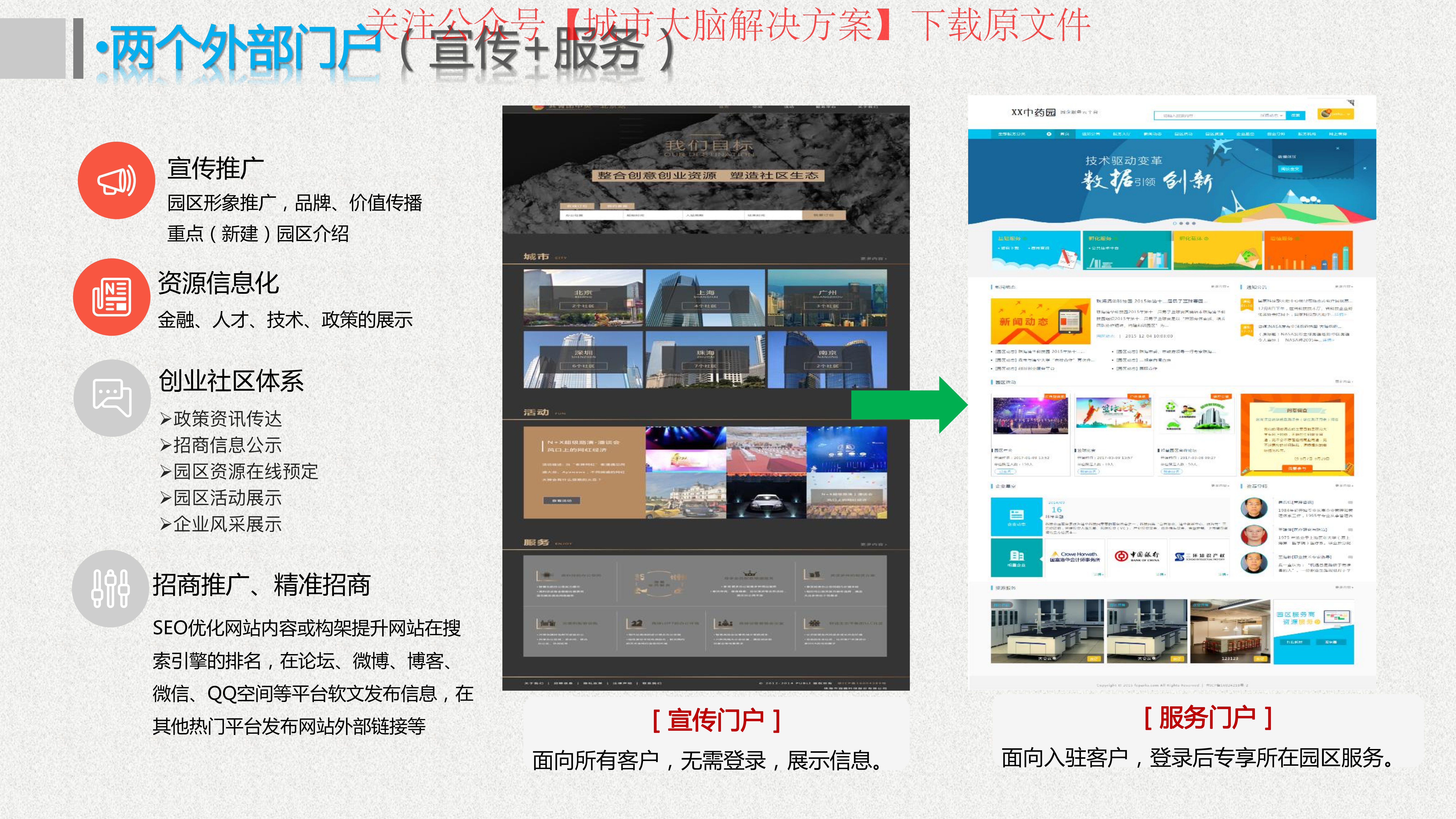The height and width of the screenshot is (819, 1456).
Task: Click the 企业风采展示 bullet item
Action: tap(221, 525)
